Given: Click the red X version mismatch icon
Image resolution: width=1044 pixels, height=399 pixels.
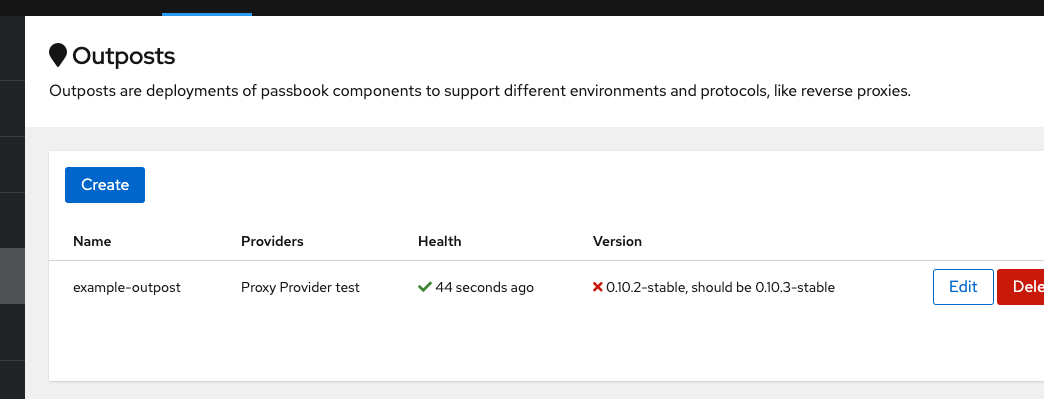Looking at the screenshot, I should (x=597, y=287).
